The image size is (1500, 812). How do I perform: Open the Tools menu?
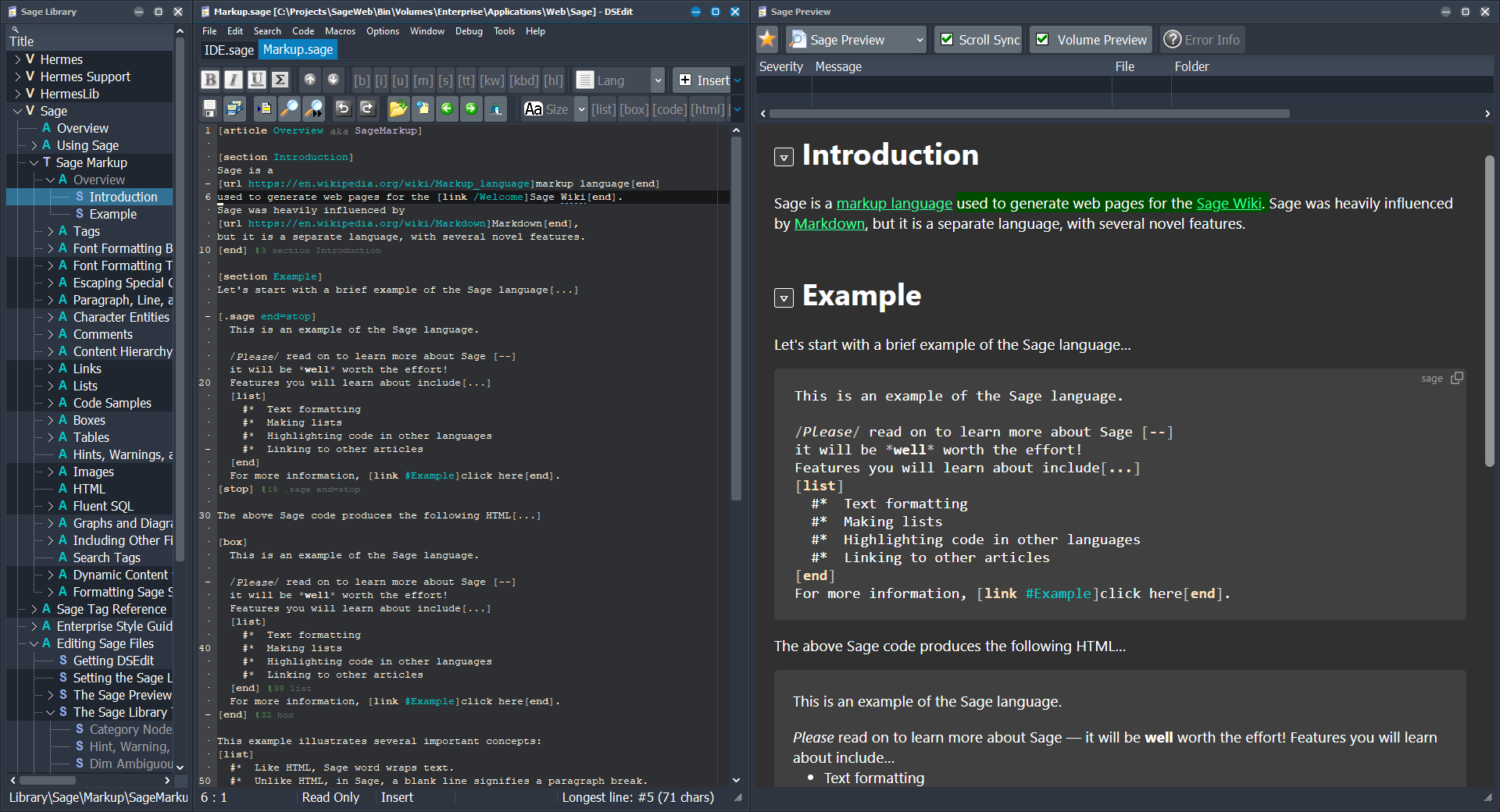[504, 31]
